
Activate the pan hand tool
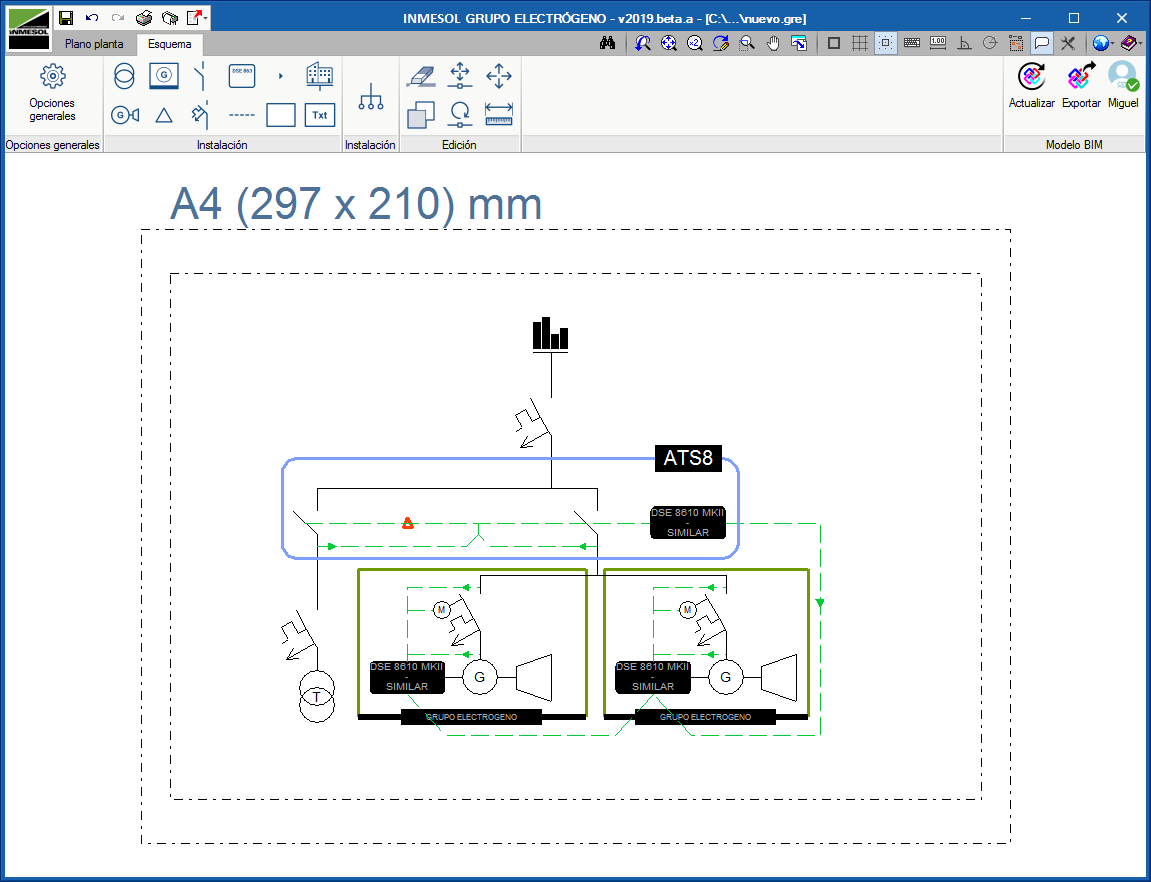pyautogui.click(x=773, y=43)
